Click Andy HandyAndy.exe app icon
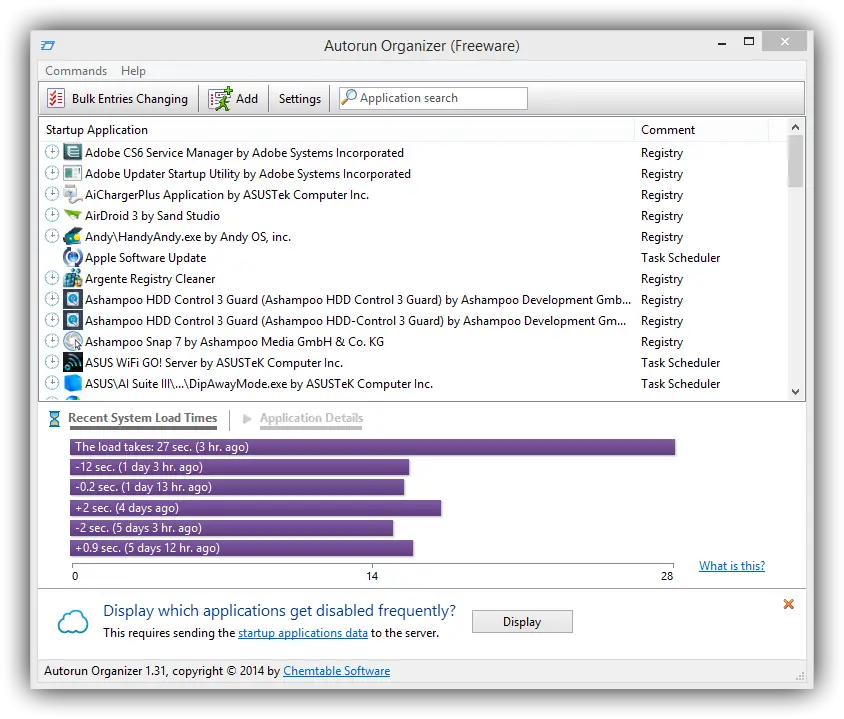Screen dimensions: 844x719 tap(73, 236)
